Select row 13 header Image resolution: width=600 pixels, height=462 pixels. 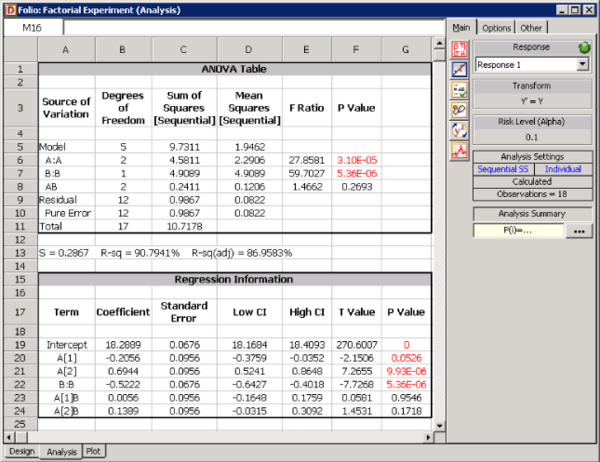[20, 253]
